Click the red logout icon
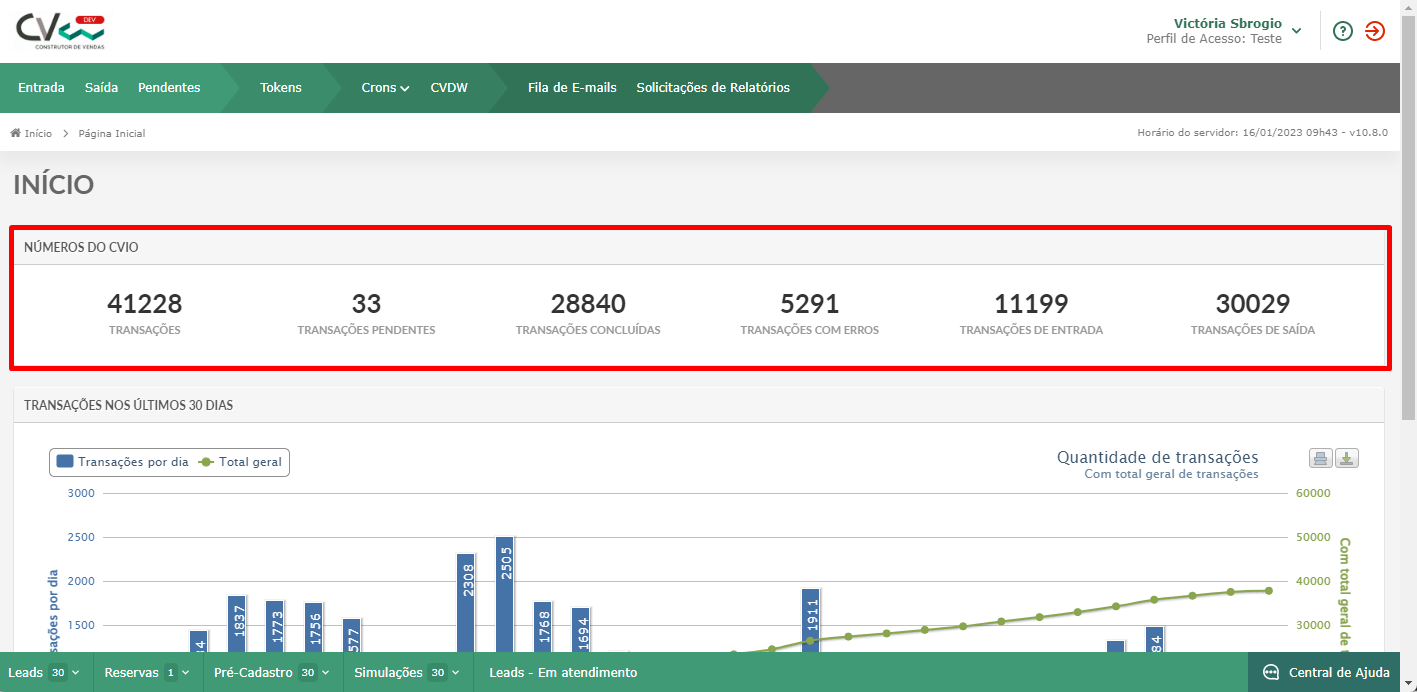Viewport: 1417px width, 692px height. tap(1375, 31)
